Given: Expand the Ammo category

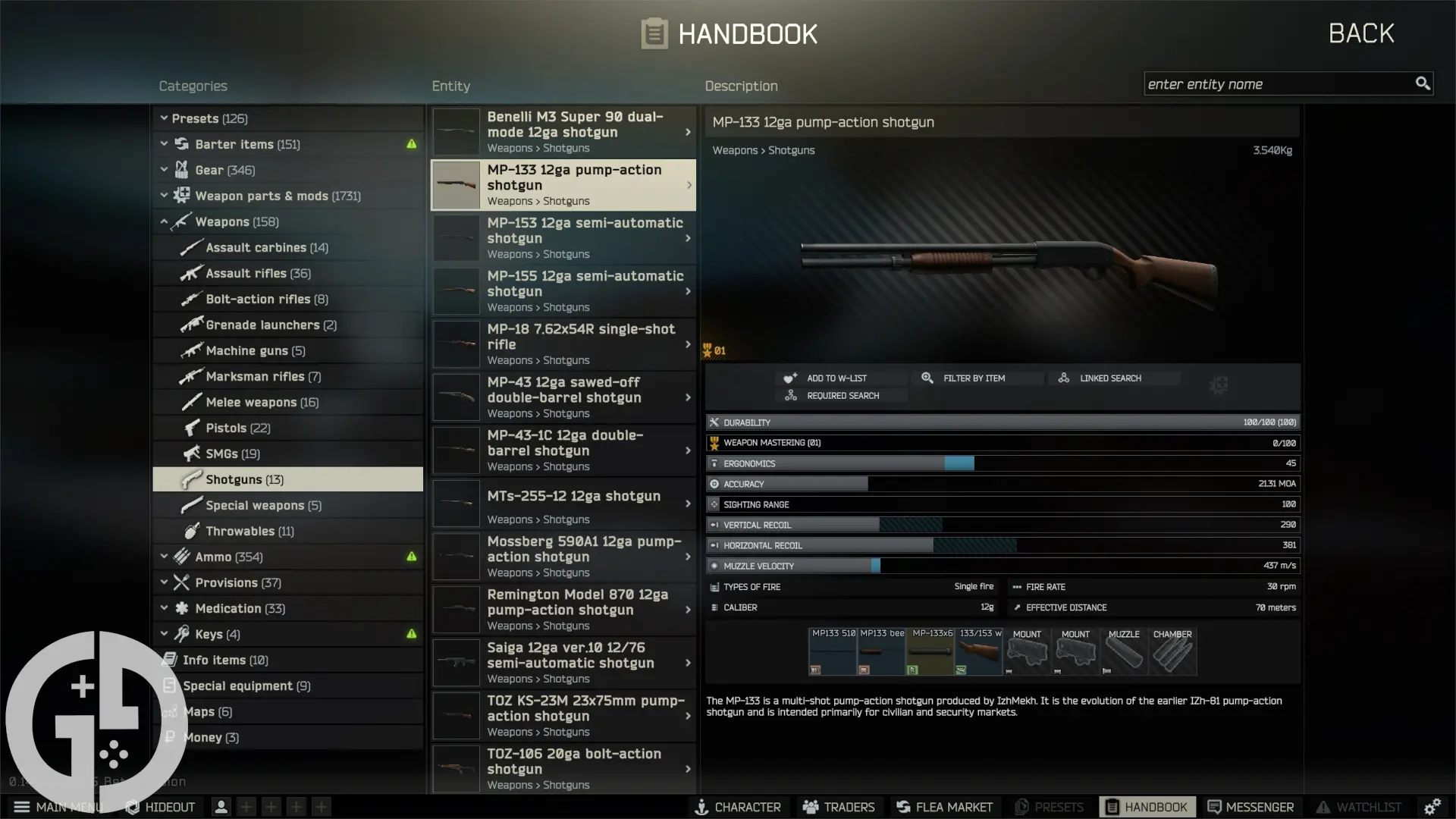Looking at the screenshot, I should (165, 556).
